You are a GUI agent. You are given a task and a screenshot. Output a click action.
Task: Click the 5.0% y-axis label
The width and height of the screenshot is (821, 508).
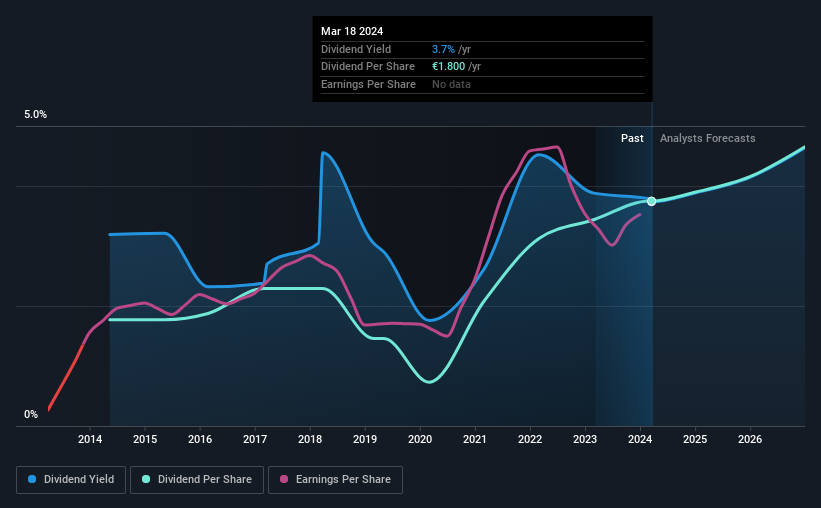[x=35, y=115]
